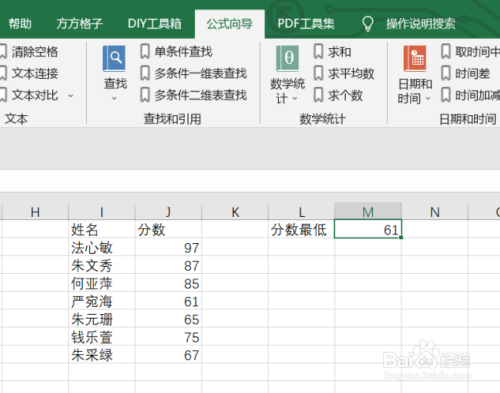Select the score cell 85
500x393 pixels.
click(x=168, y=283)
